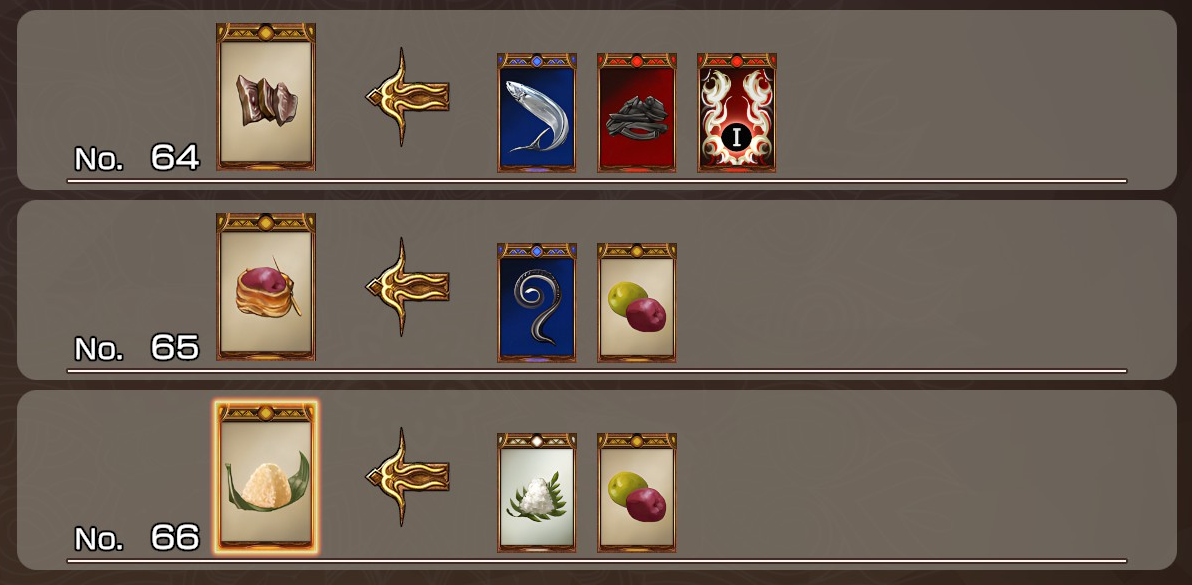Choose the flame card marked with I

click(x=737, y=112)
